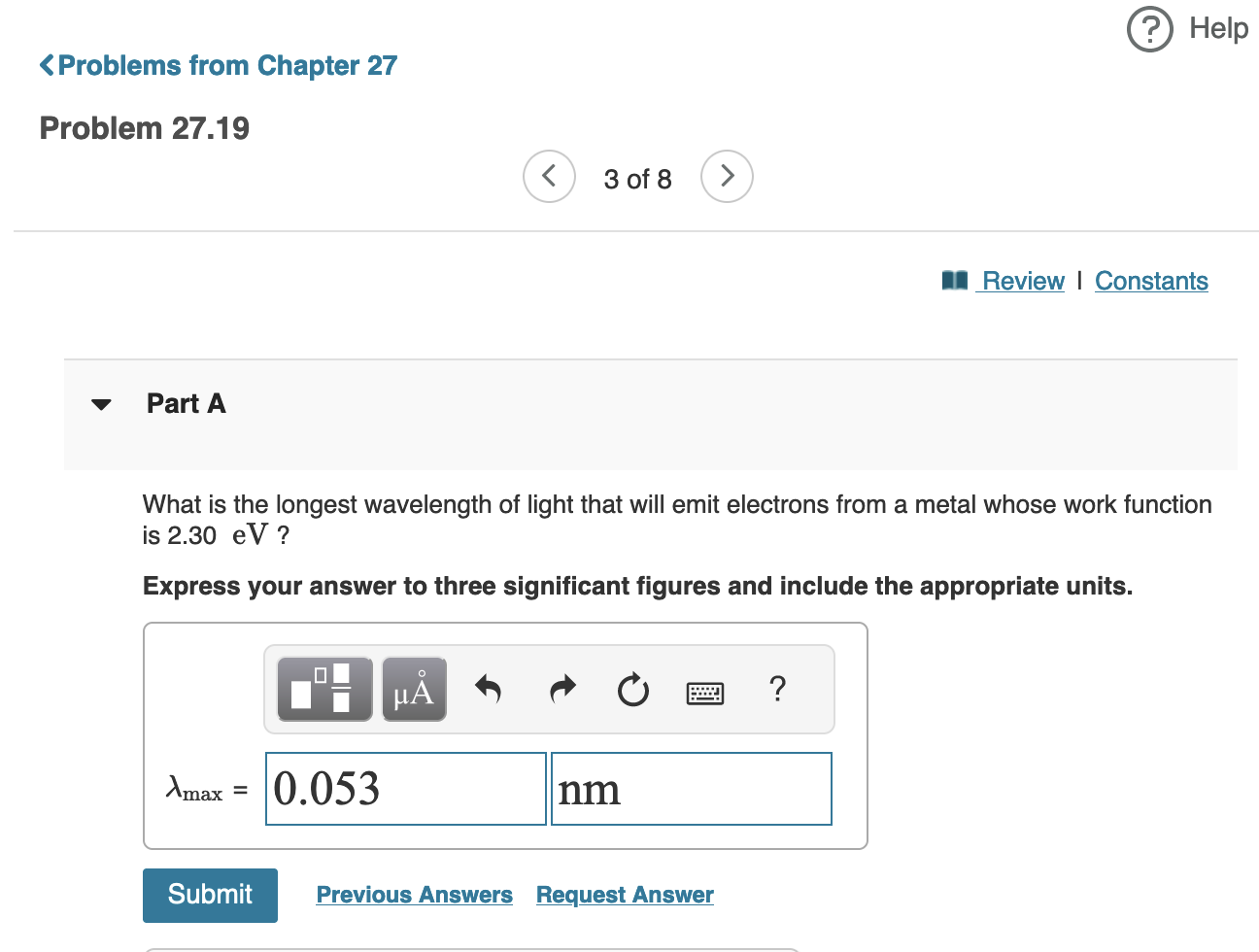The width and height of the screenshot is (1259, 952).
Task: Click the units field containing nm
Action: coord(691,788)
